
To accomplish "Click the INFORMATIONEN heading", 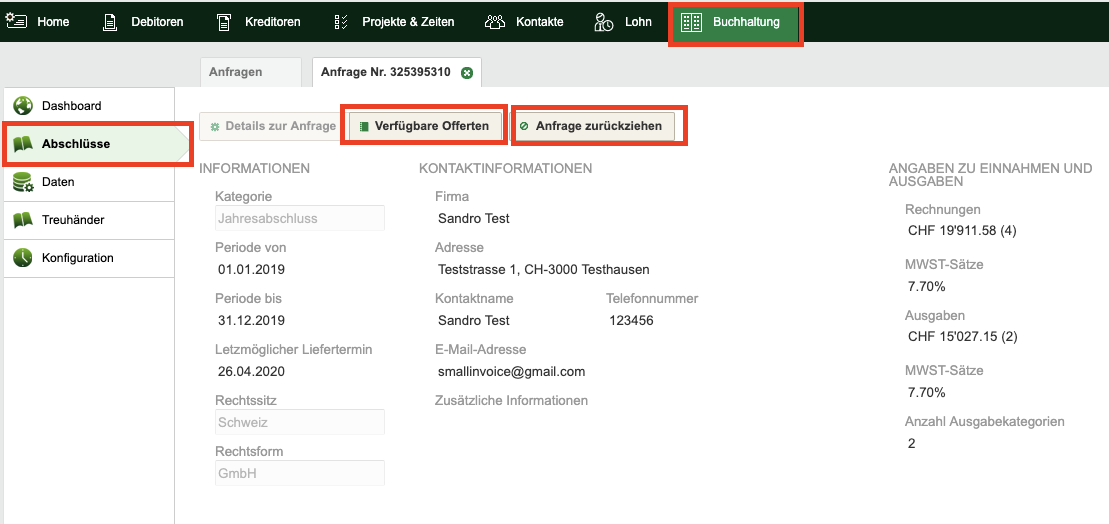I will (255, 168).
